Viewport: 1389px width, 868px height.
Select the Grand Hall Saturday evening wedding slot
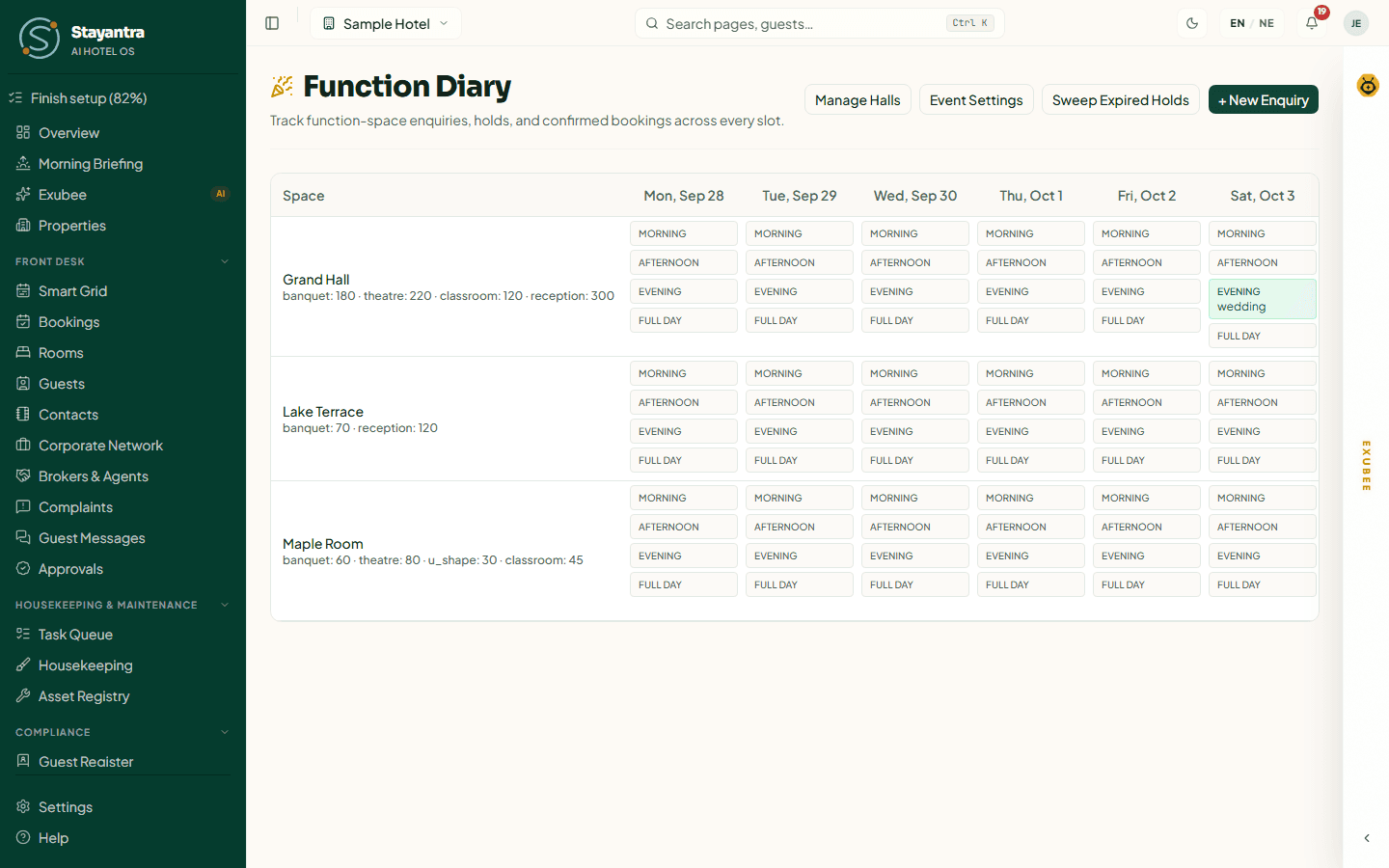[1263, 299]
